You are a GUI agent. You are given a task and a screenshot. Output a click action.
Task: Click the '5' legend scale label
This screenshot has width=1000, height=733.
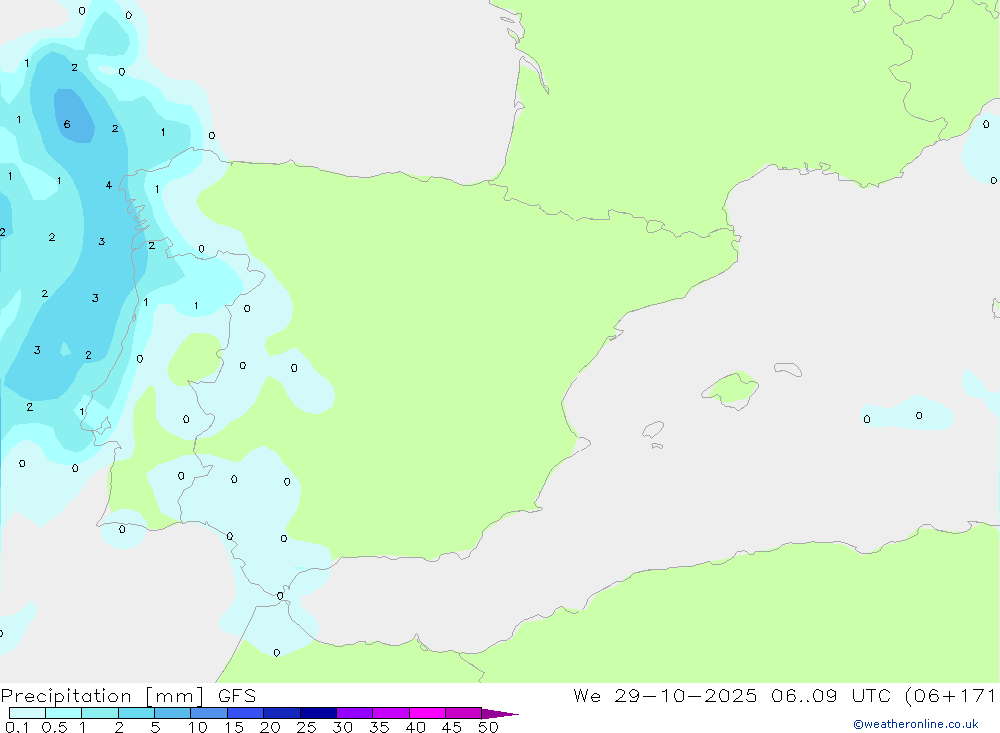155,727
